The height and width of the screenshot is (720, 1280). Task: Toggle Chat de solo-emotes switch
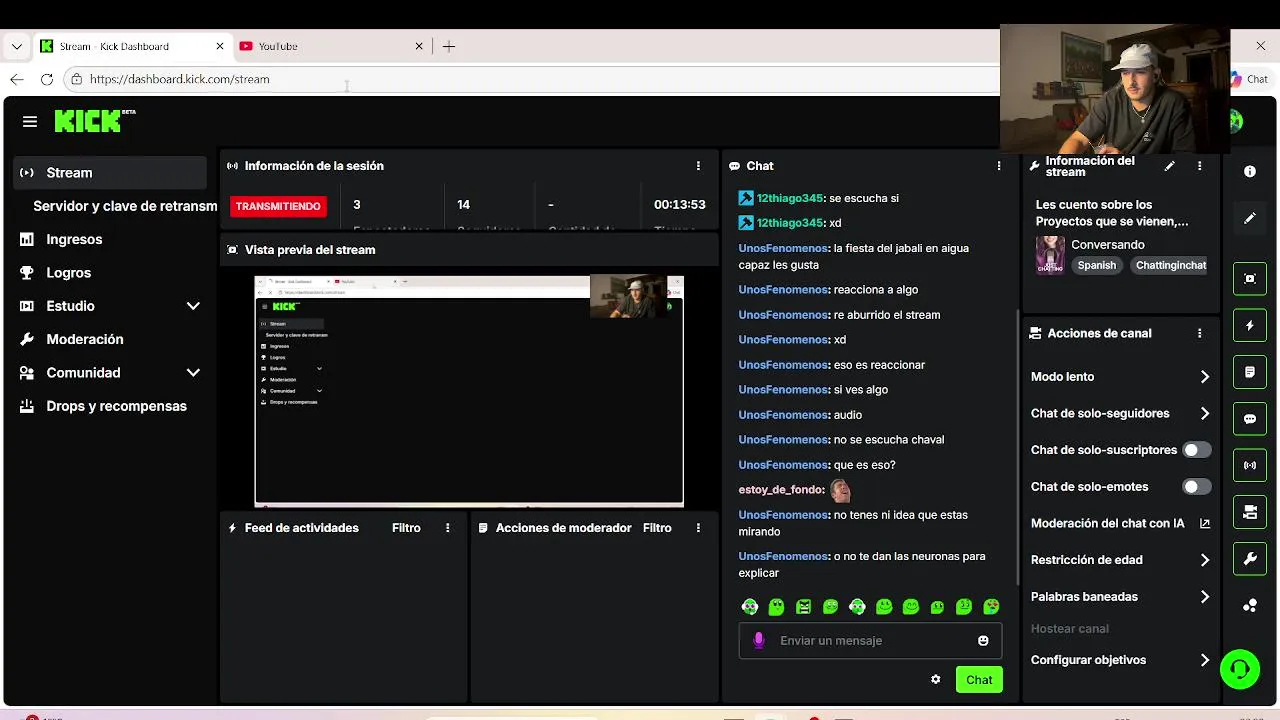point(1196,487)
